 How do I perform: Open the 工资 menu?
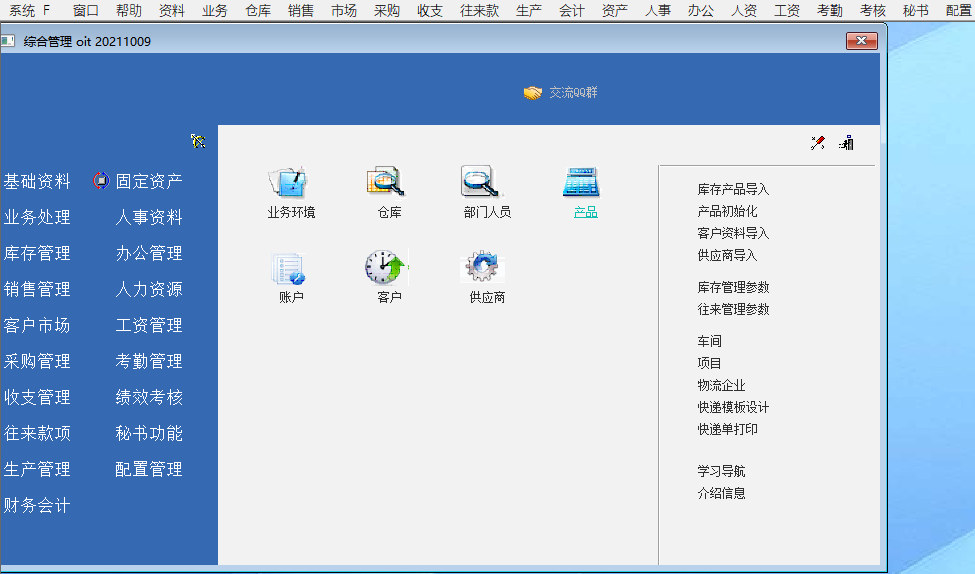pyautogui.click(x=787, y=11)
